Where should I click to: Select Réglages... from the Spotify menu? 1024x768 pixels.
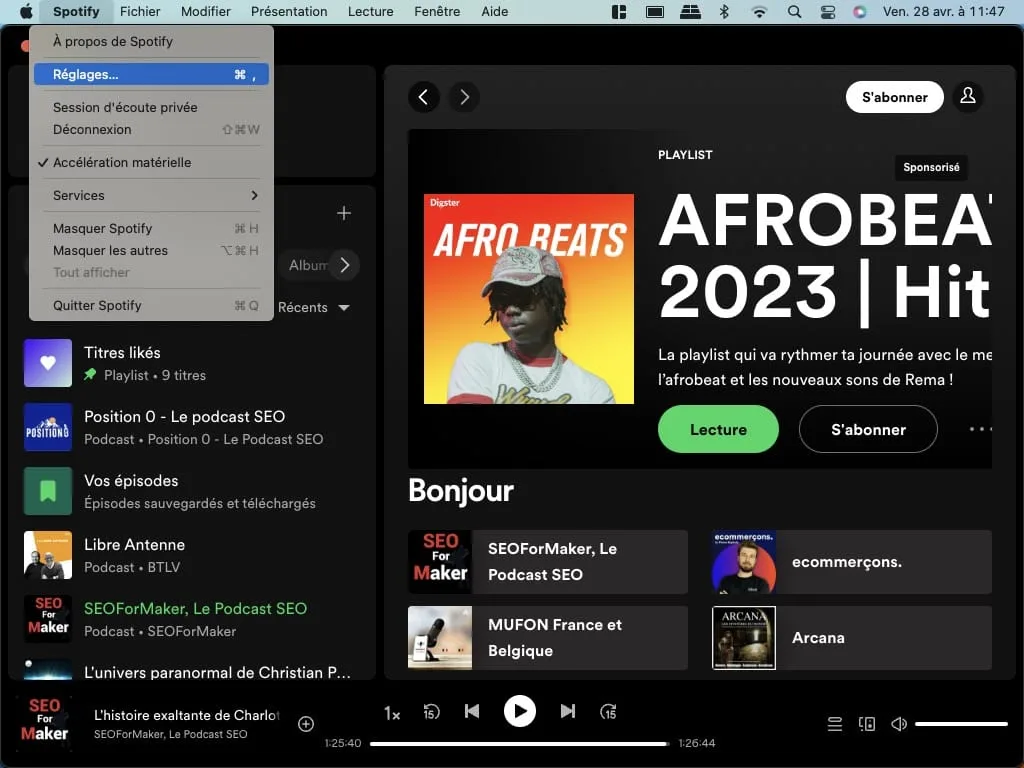point(84,74)
